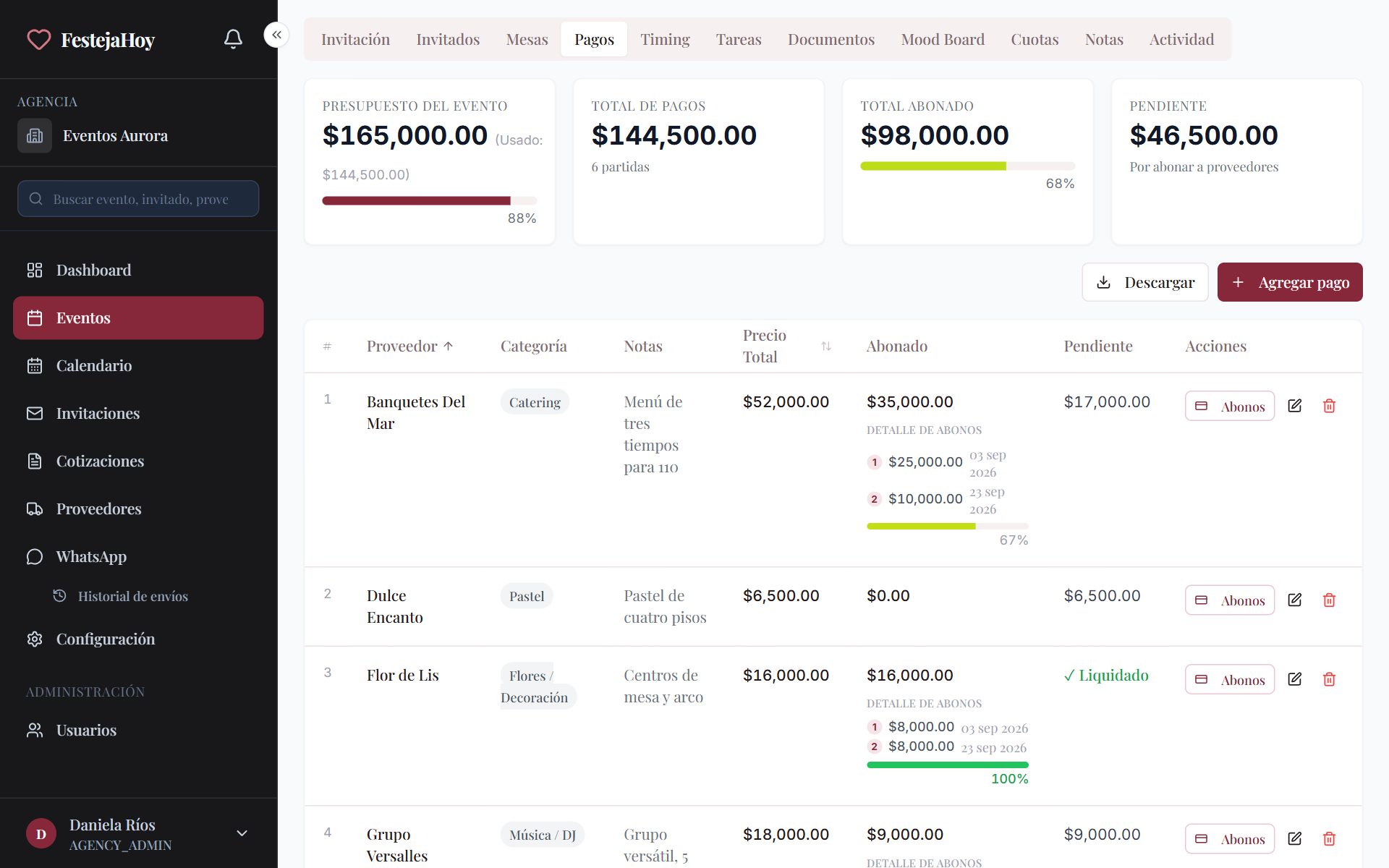Switch to the Invitados tab

point(448,39)
